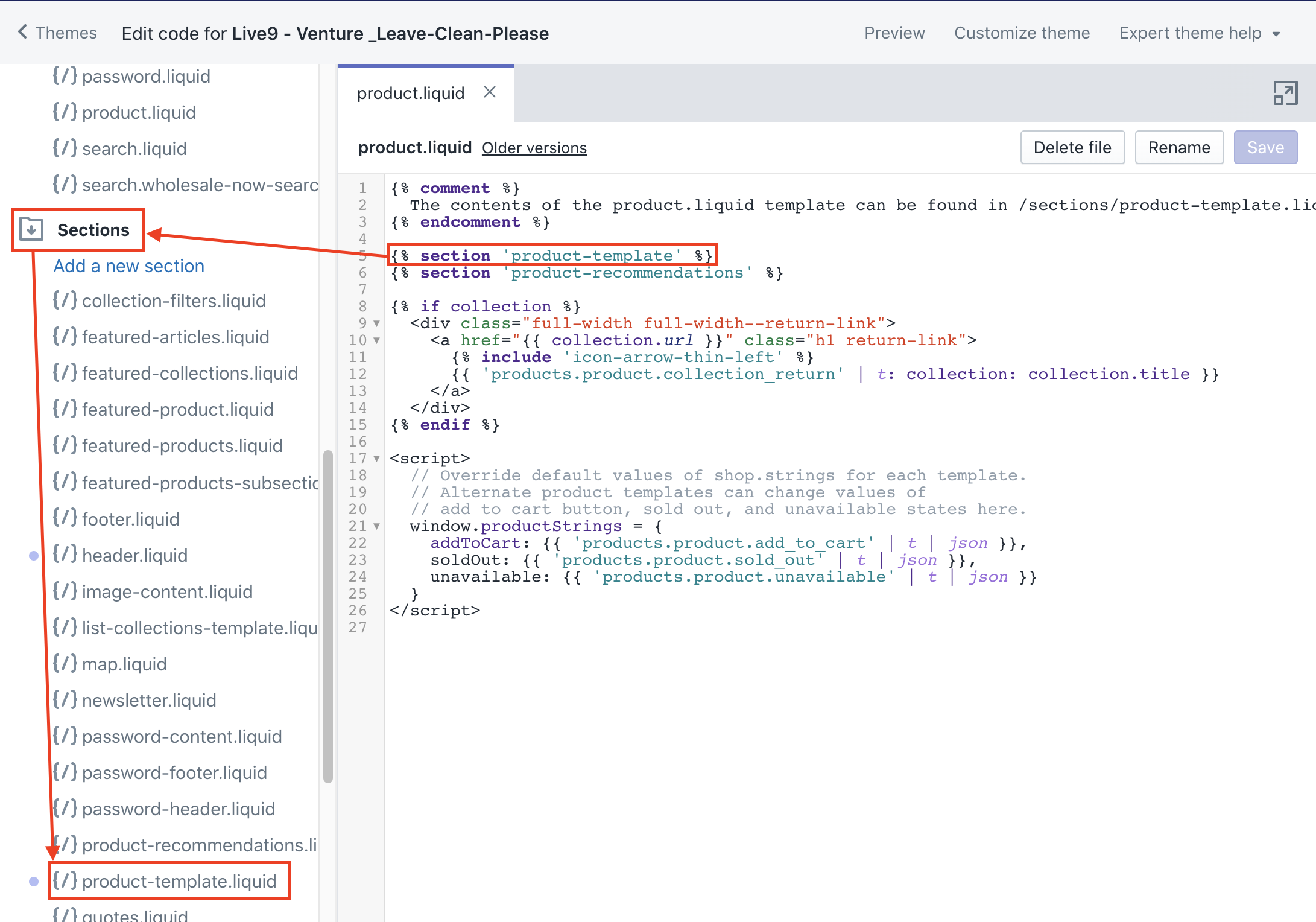1316x922 pixels.
Task: Click Add a new section
Action: click(128, 265)
